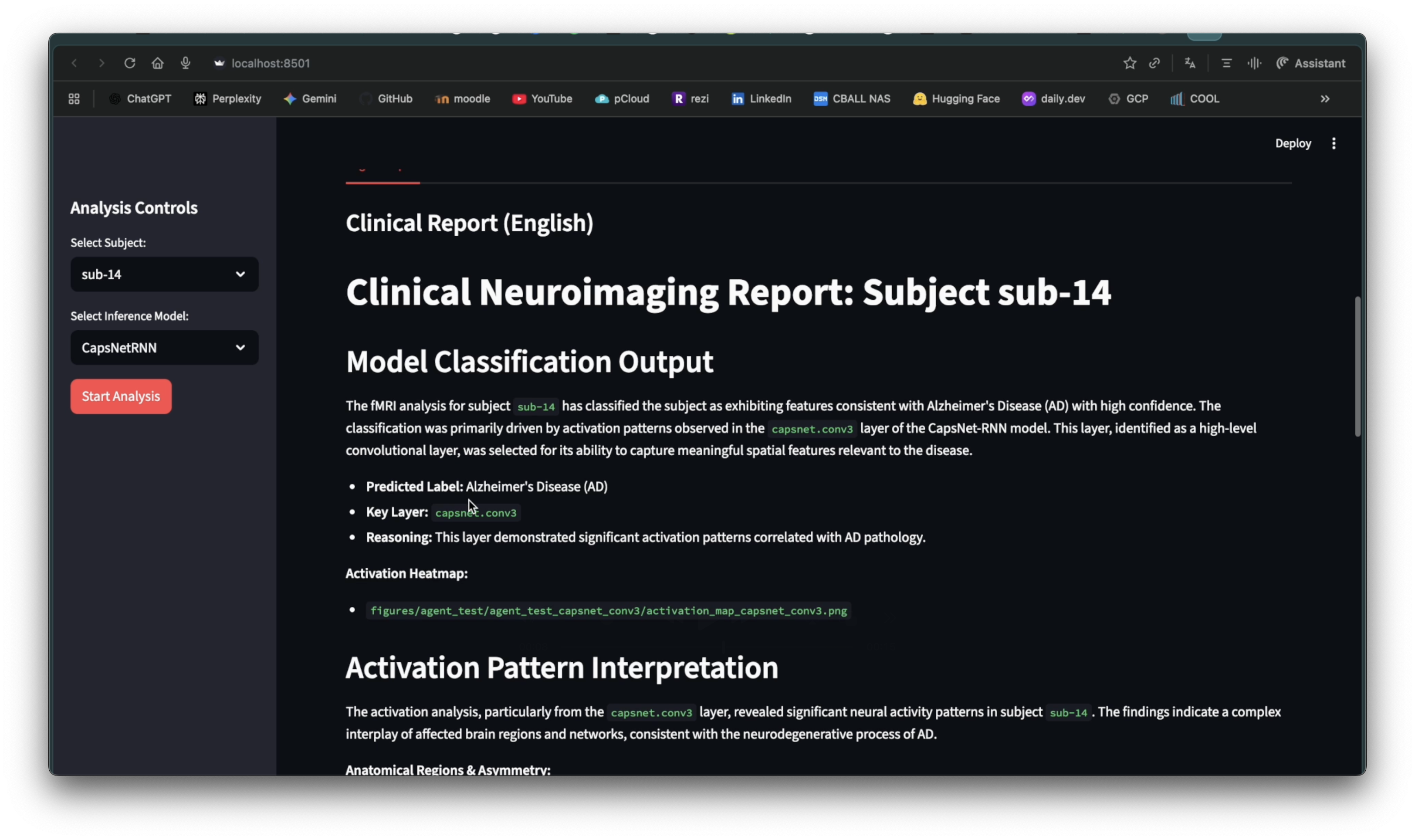Open the Assistant panel button

[x=1311, y=64]
